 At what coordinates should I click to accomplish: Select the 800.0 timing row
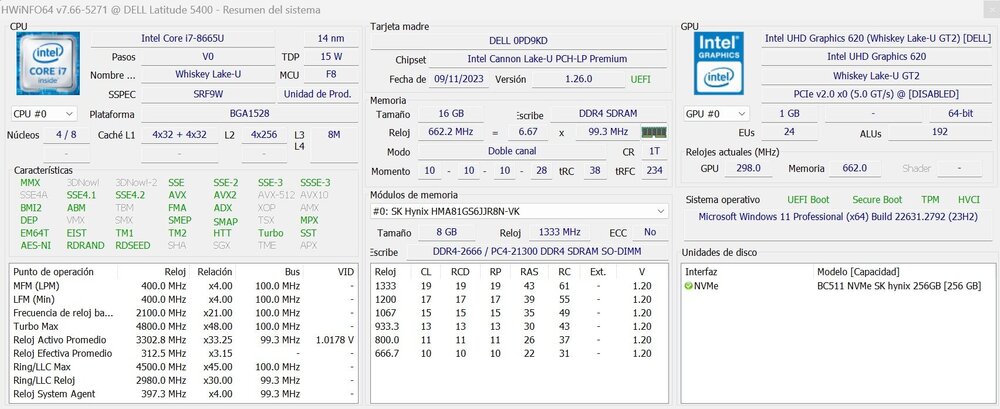click(x=519, y=340)
